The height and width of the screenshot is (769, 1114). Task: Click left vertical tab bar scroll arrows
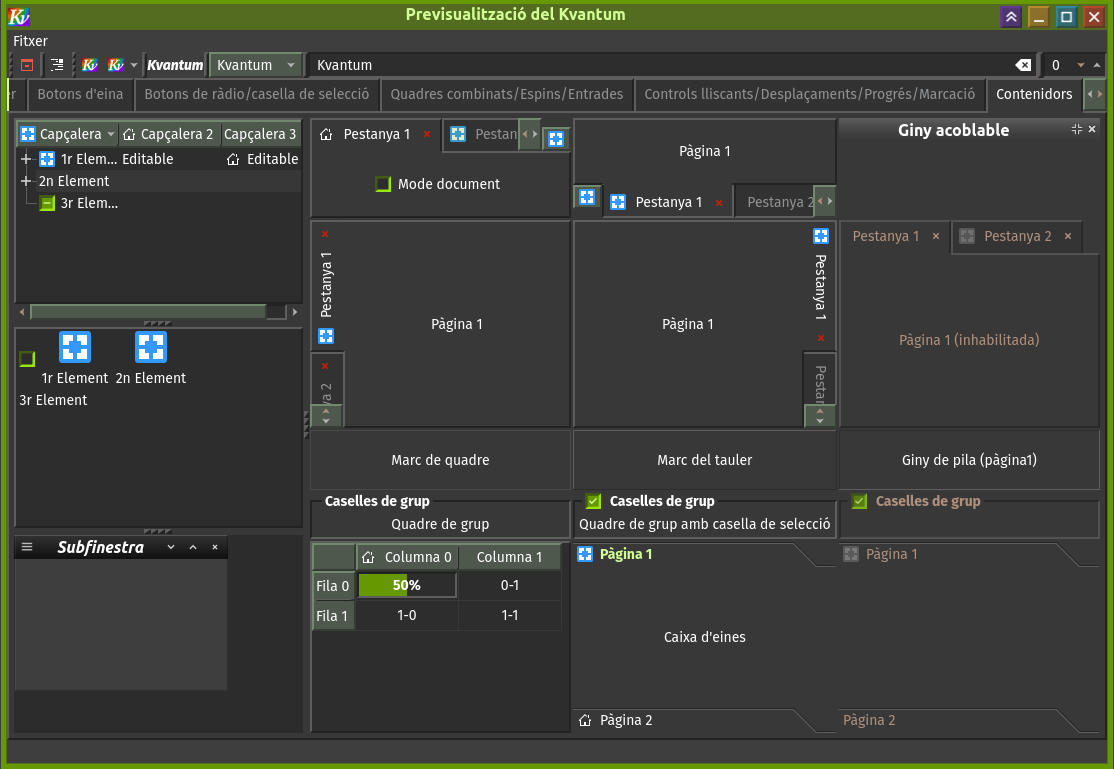(326, 415)
